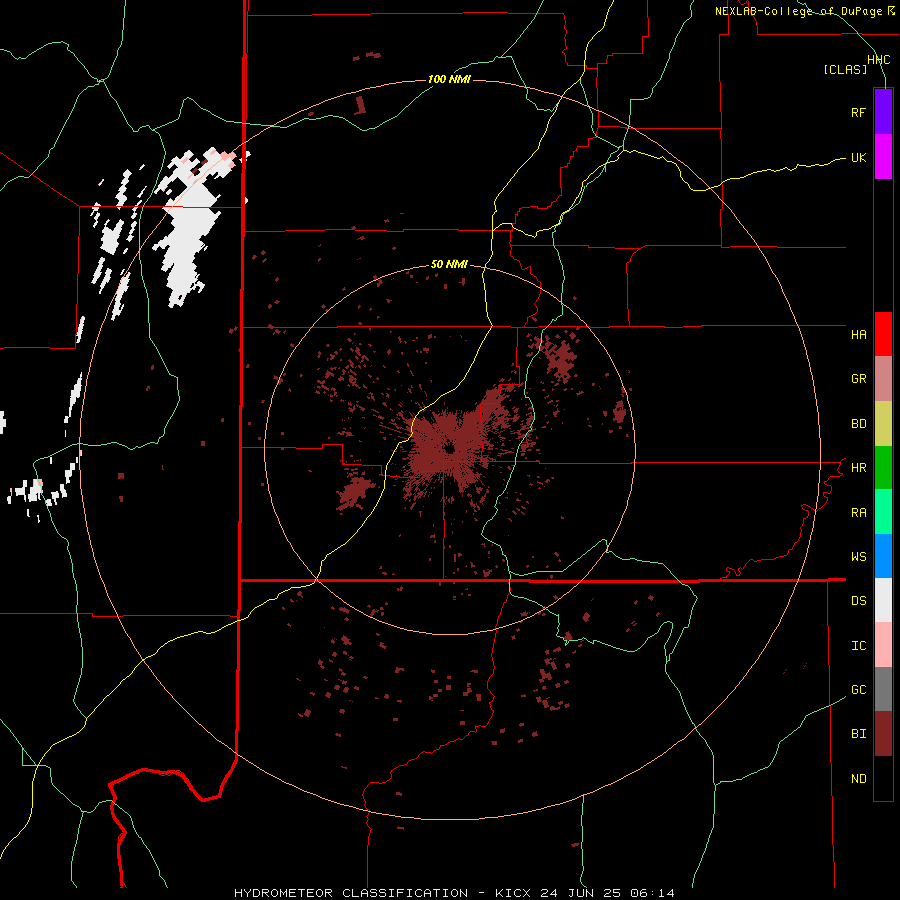The image size is (900, 900).
Task: Choose the gray GC legend swatch
Action: coord(883,689)
